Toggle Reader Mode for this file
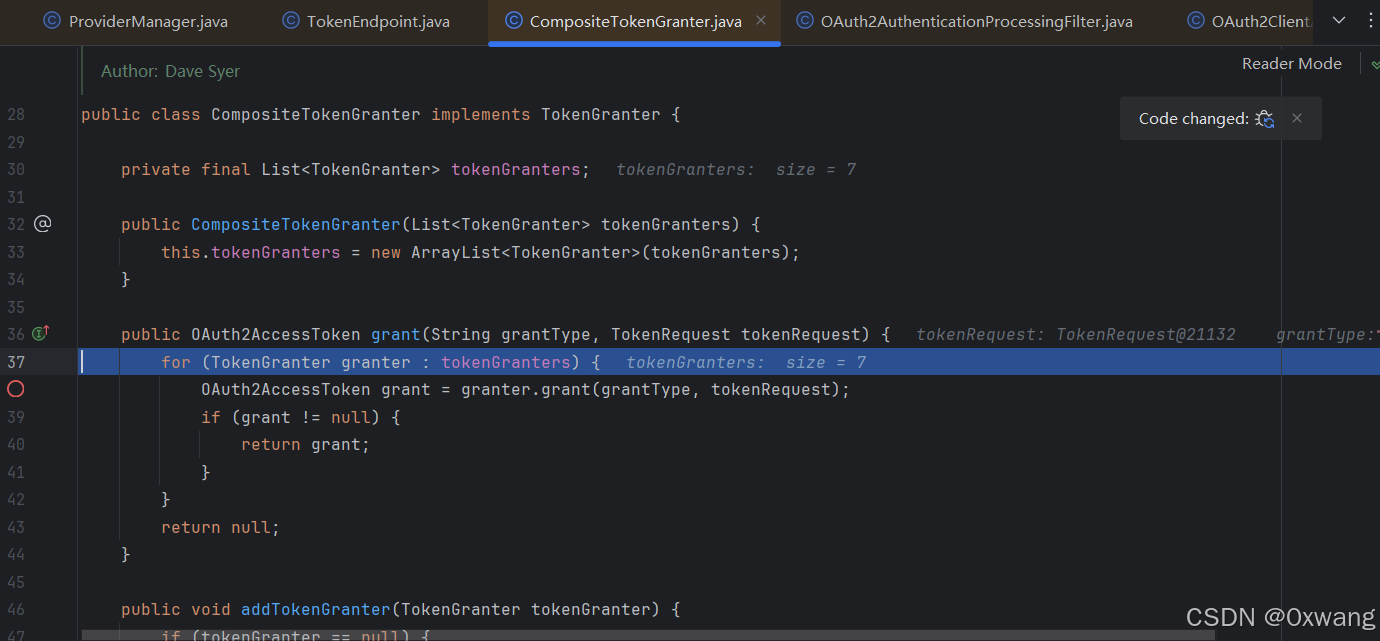1380x641 pixels. (x=1291, y=63)
